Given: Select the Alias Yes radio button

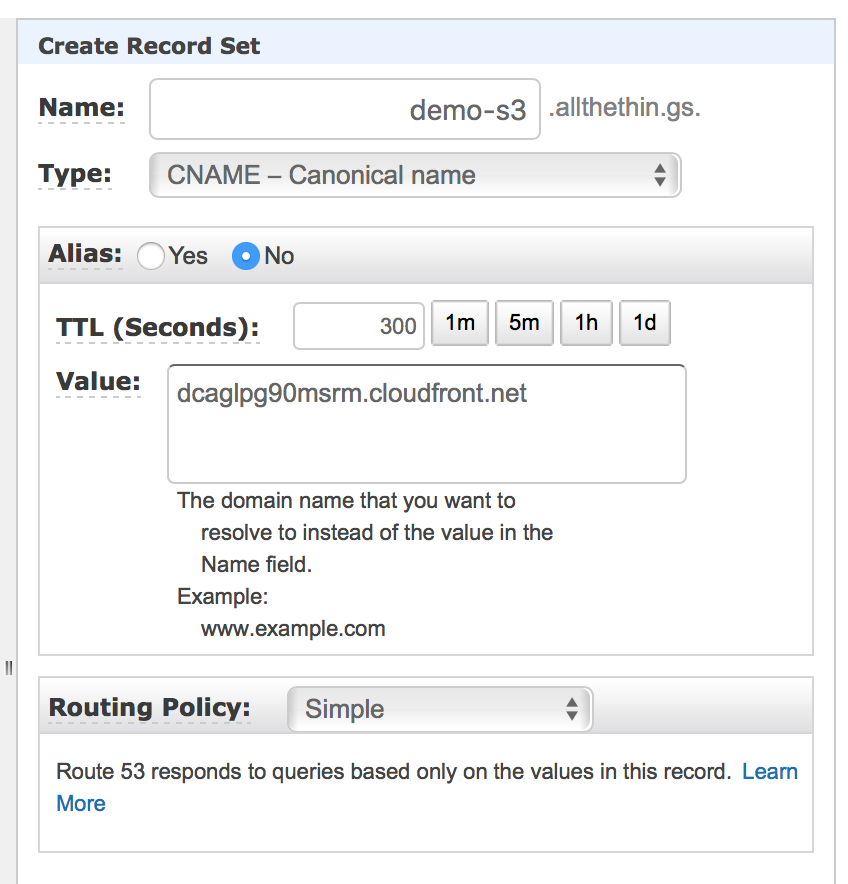Looking at the screenshot, I should tap(151, 256).
